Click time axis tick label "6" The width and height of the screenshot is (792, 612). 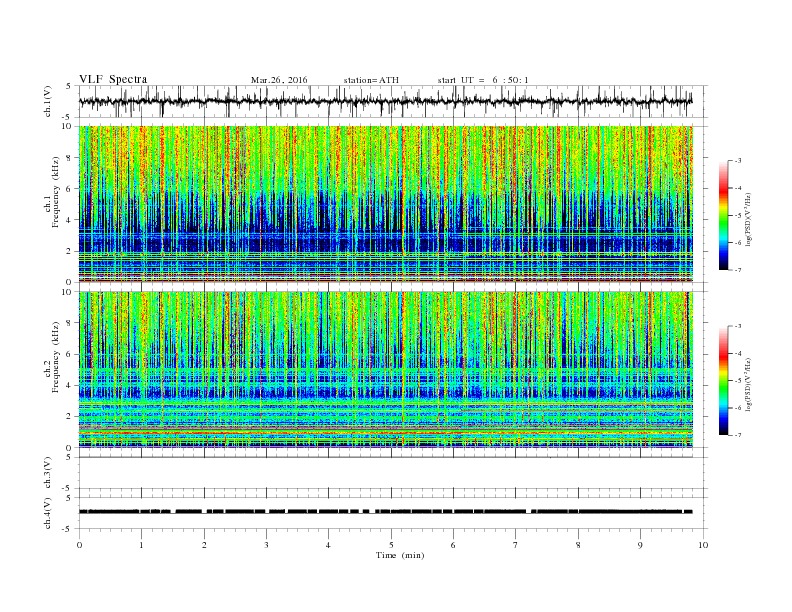pyautogui.click(x=453, y=545)
